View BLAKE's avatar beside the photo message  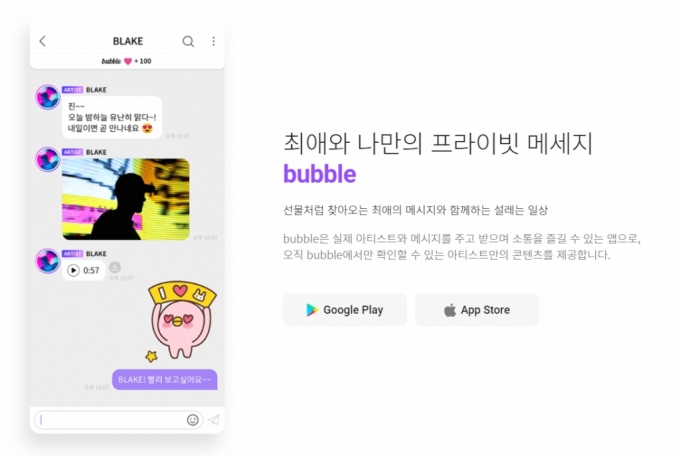pos(48,159)
